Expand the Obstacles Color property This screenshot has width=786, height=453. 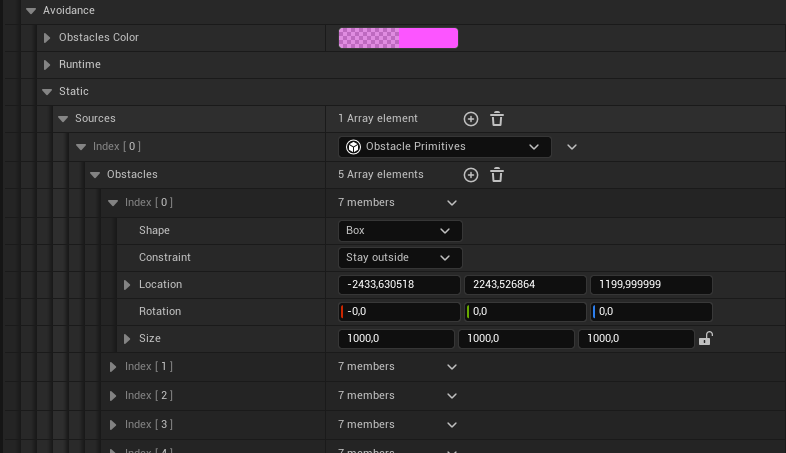point(47,38)
